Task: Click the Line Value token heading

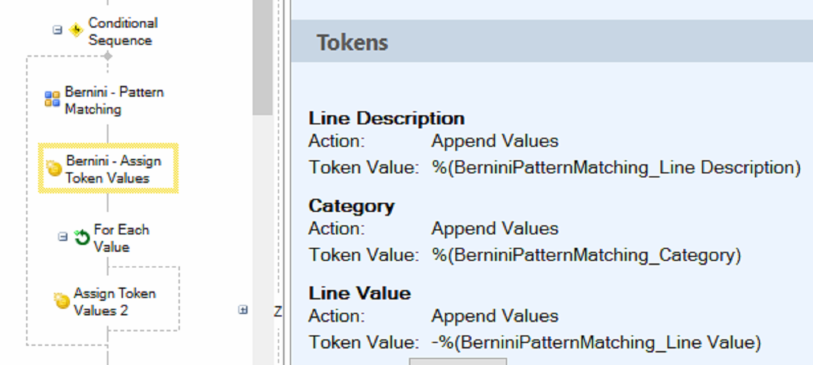Action: click(x=360, y=293)
